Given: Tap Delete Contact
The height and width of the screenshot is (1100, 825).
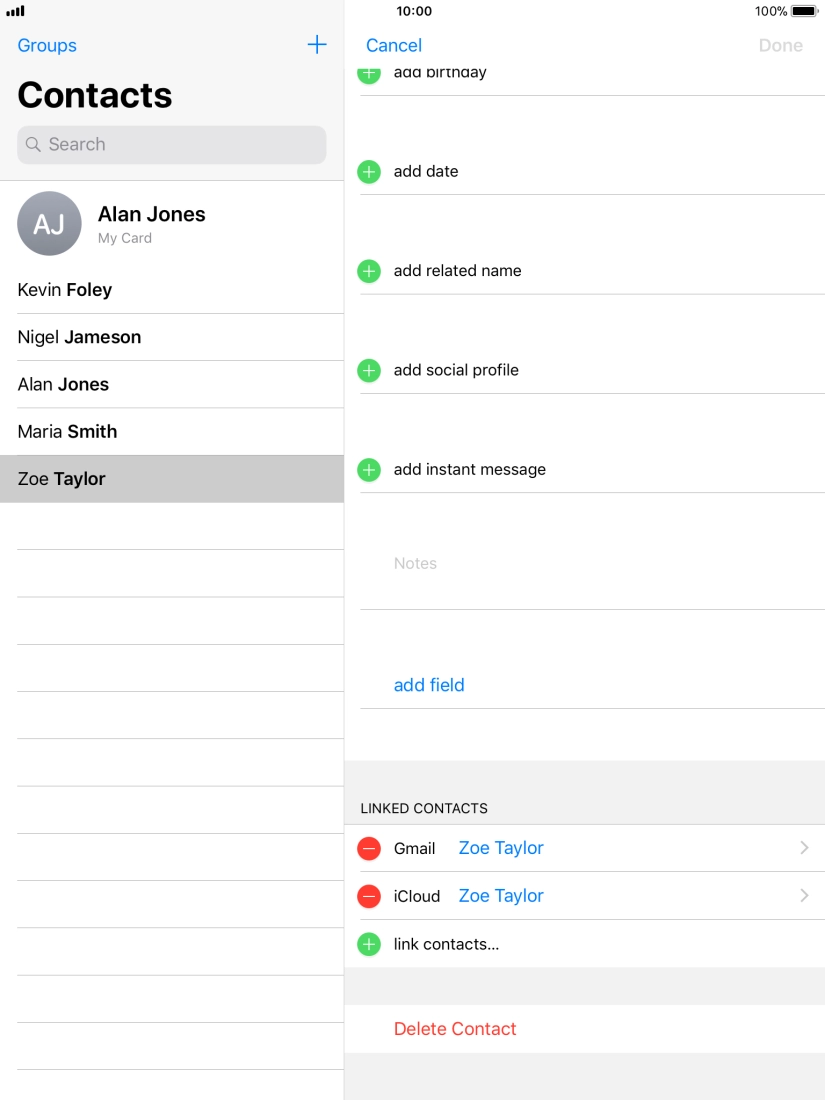Looking at the screenshot, I should (x=455, y=1029).
